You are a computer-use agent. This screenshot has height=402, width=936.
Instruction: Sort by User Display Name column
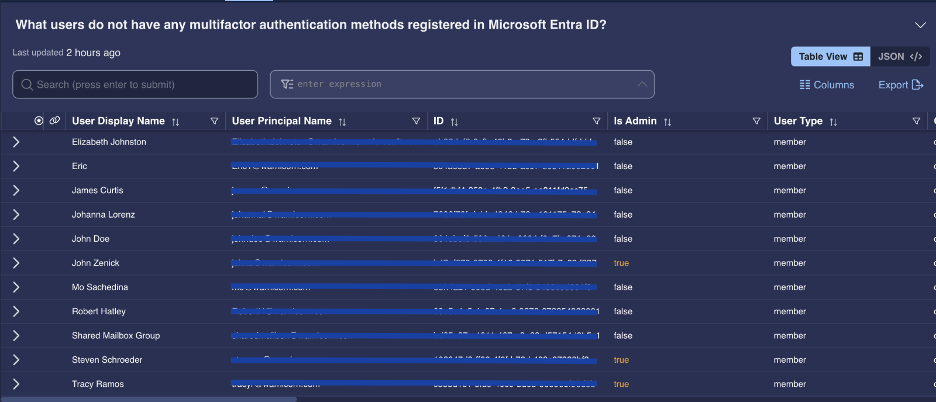(x=176, y=121)
